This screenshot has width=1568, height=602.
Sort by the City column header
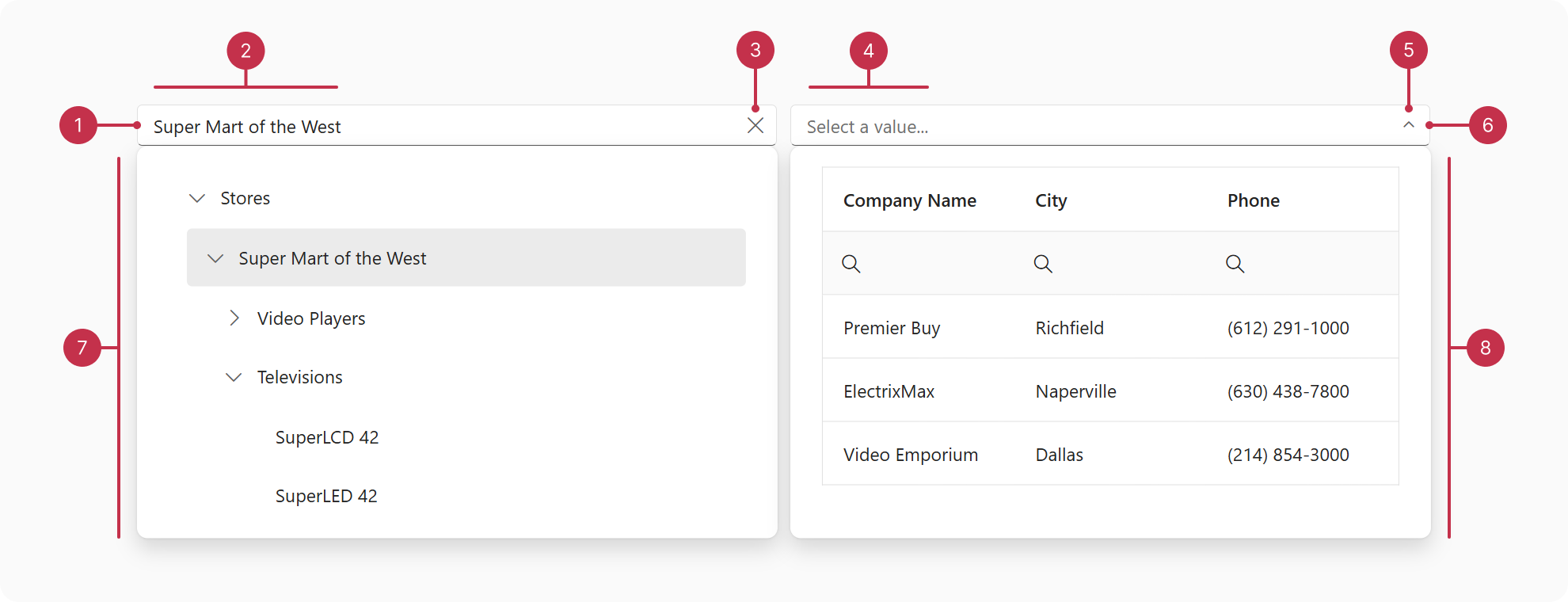[x=1051, y=200]
